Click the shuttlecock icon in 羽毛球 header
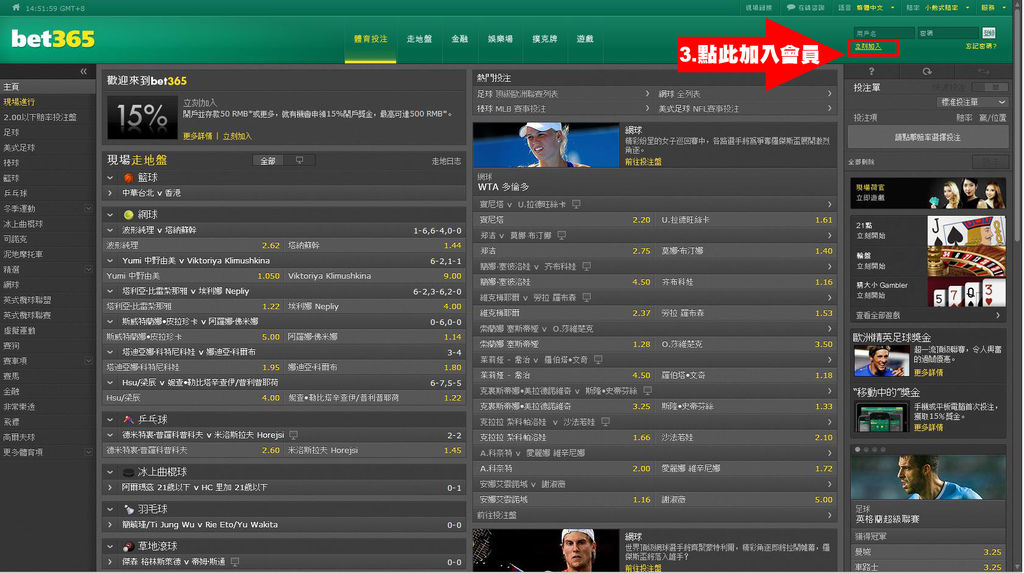 tap(129, 509)
